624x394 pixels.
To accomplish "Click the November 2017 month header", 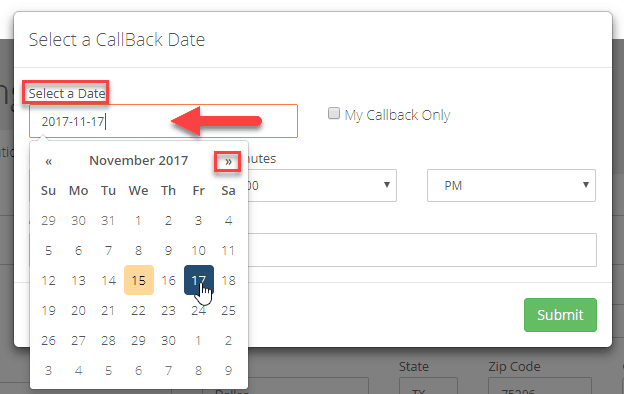I will (138, 161).
